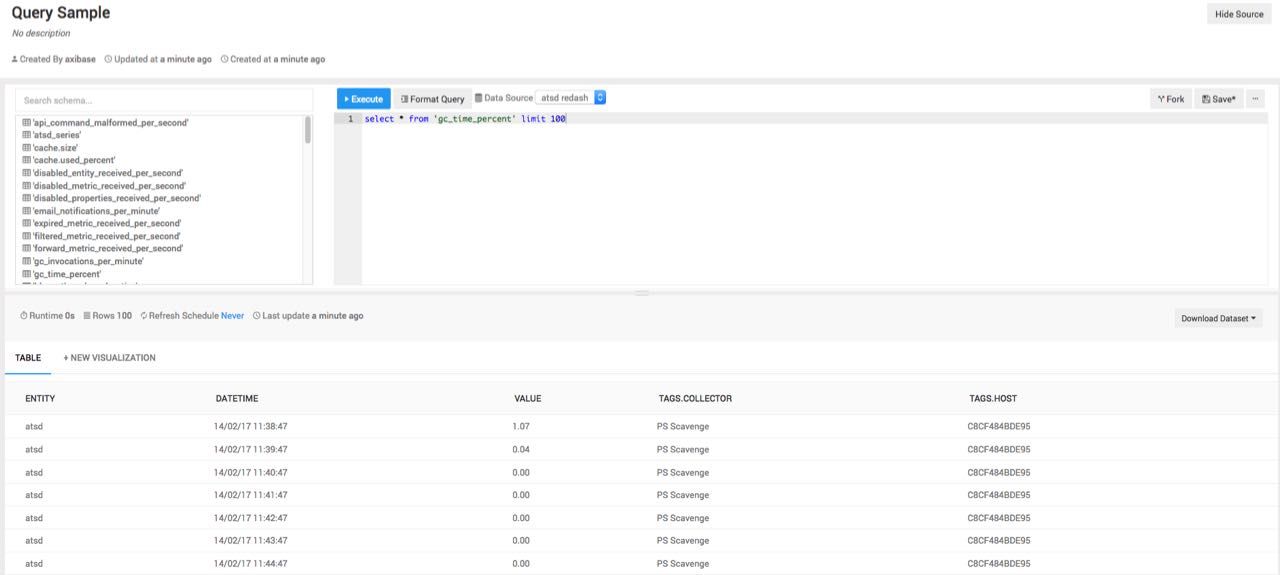Click the table icon beside 'cache.size'
Viewport: 1280px width, 575px height.
(27, 148)
